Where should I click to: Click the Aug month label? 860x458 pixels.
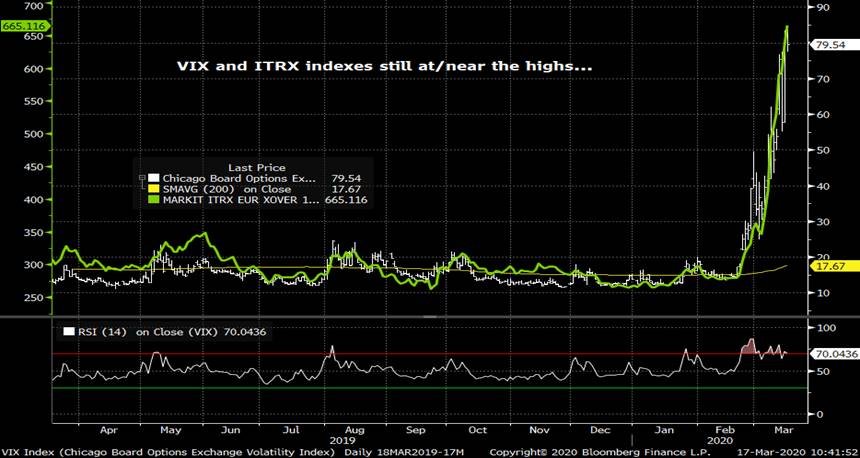click(x=355, y=431)
